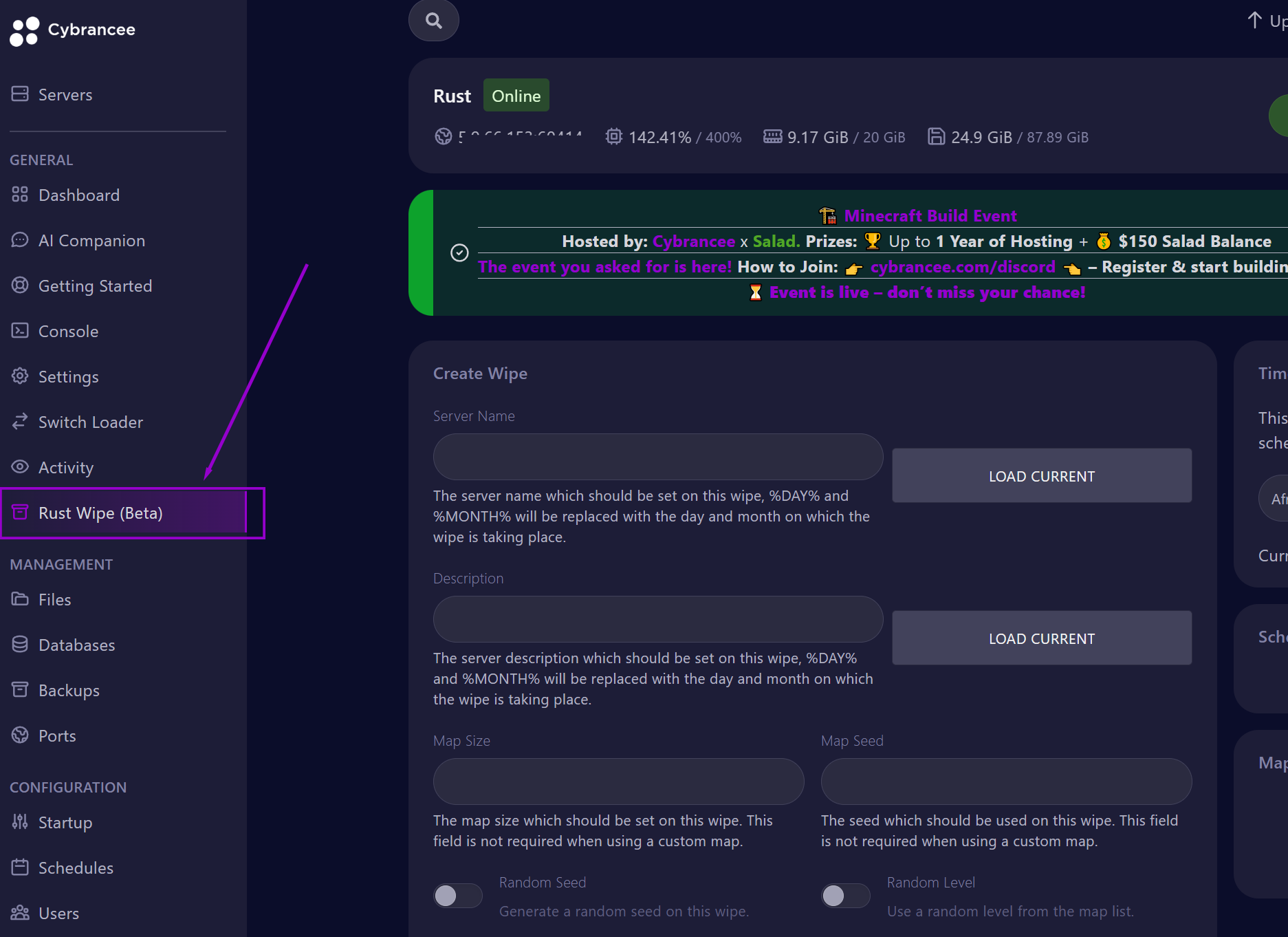1288x937 pixels.
Task: Click the Online status badge
Action: coord(516,96)
